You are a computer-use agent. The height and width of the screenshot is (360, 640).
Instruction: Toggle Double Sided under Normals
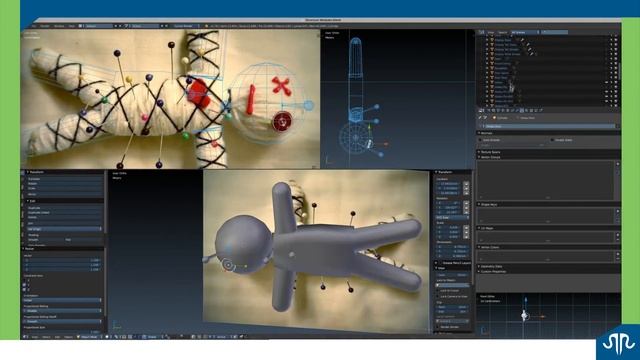(x=552, y=140)
